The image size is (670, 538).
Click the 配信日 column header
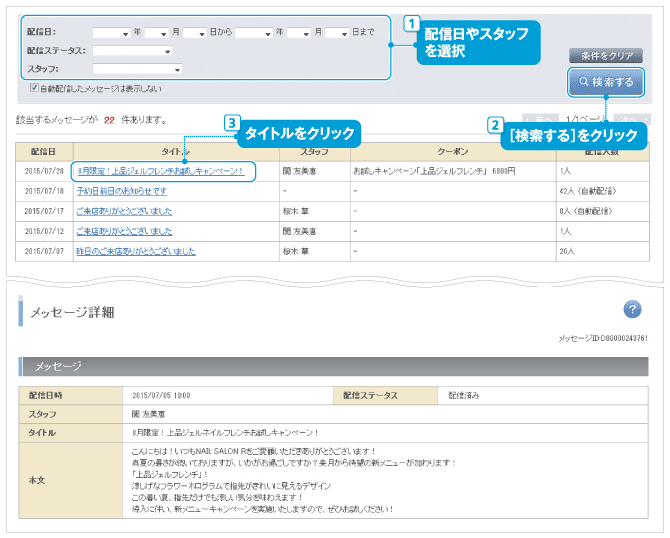(44, 151)
